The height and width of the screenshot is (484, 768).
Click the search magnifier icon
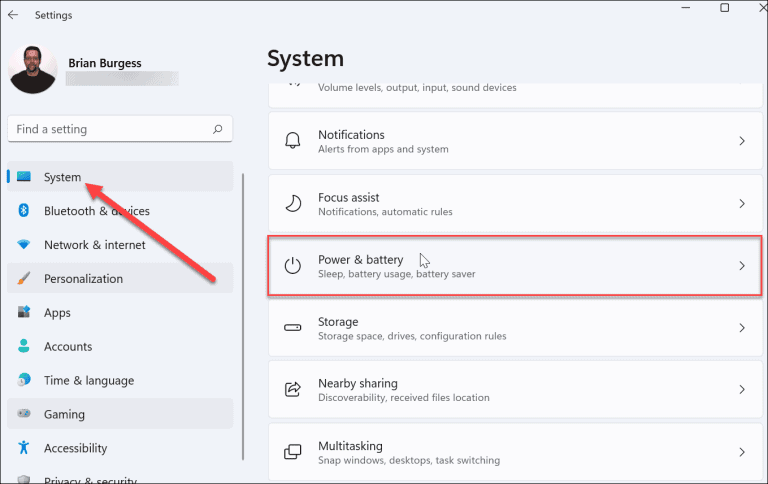pyautogui.click(x=218, y=129)
